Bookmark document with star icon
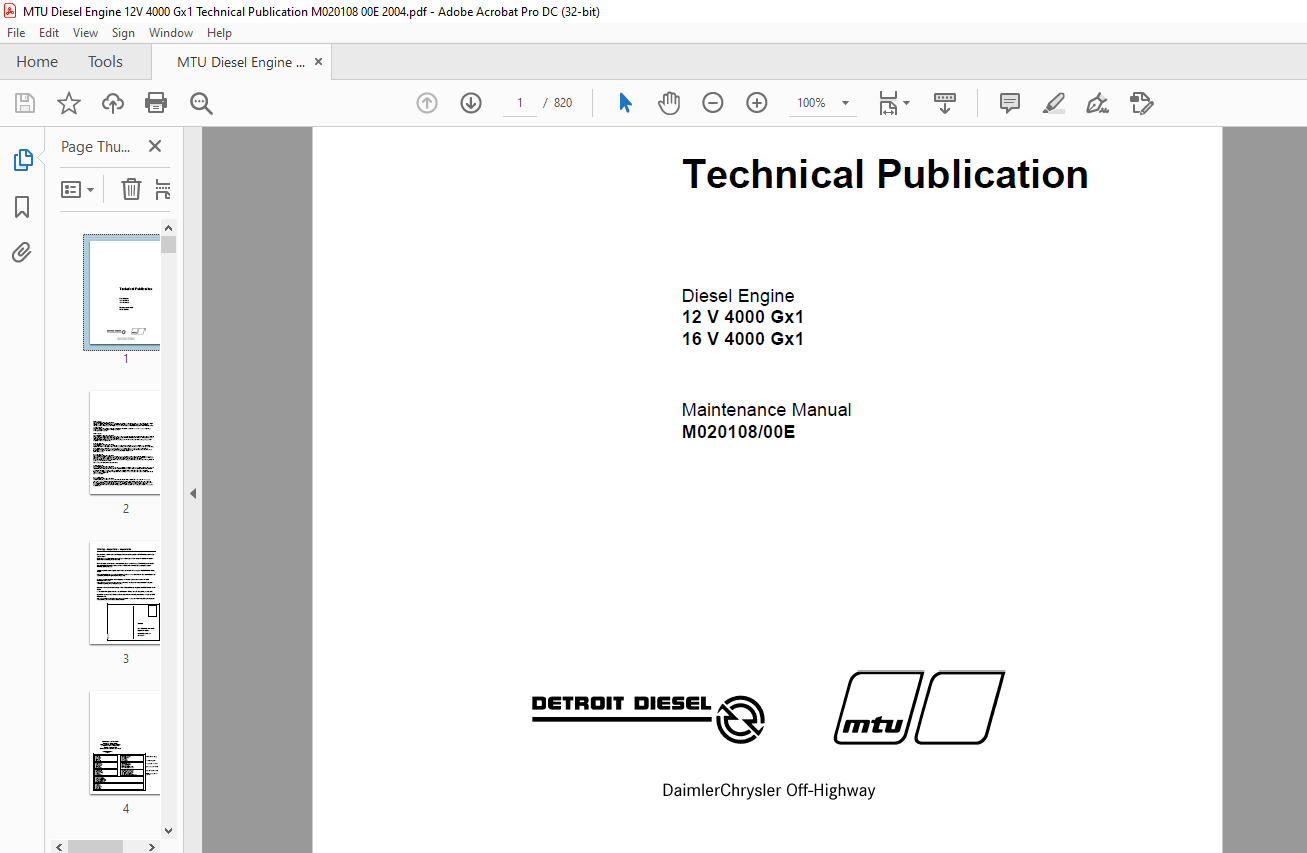Image resolution: width=1307 pixels, height=853 pixels. (x=68, y=103)
